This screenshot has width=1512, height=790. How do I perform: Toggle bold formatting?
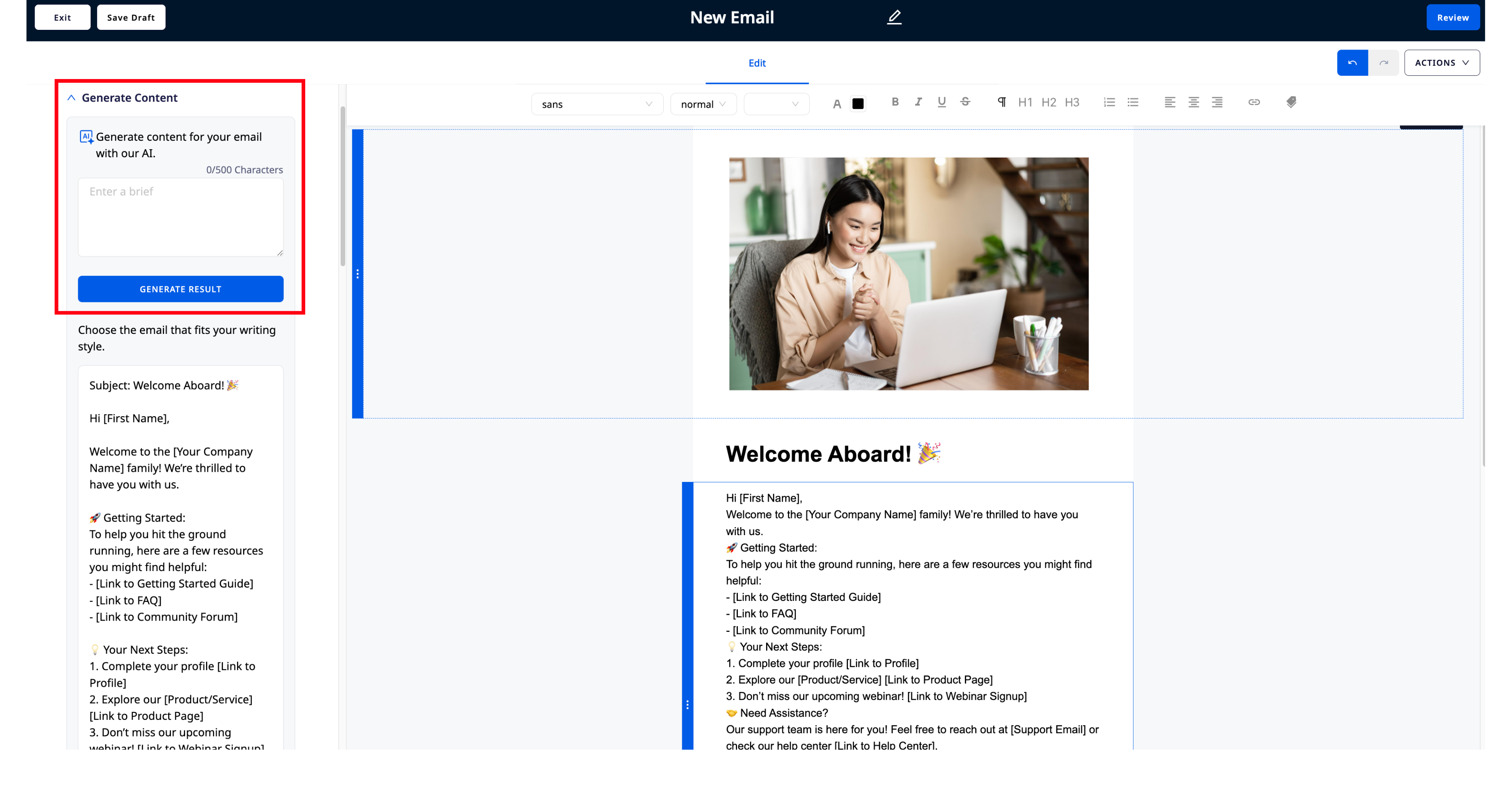[x=895, y=102]
